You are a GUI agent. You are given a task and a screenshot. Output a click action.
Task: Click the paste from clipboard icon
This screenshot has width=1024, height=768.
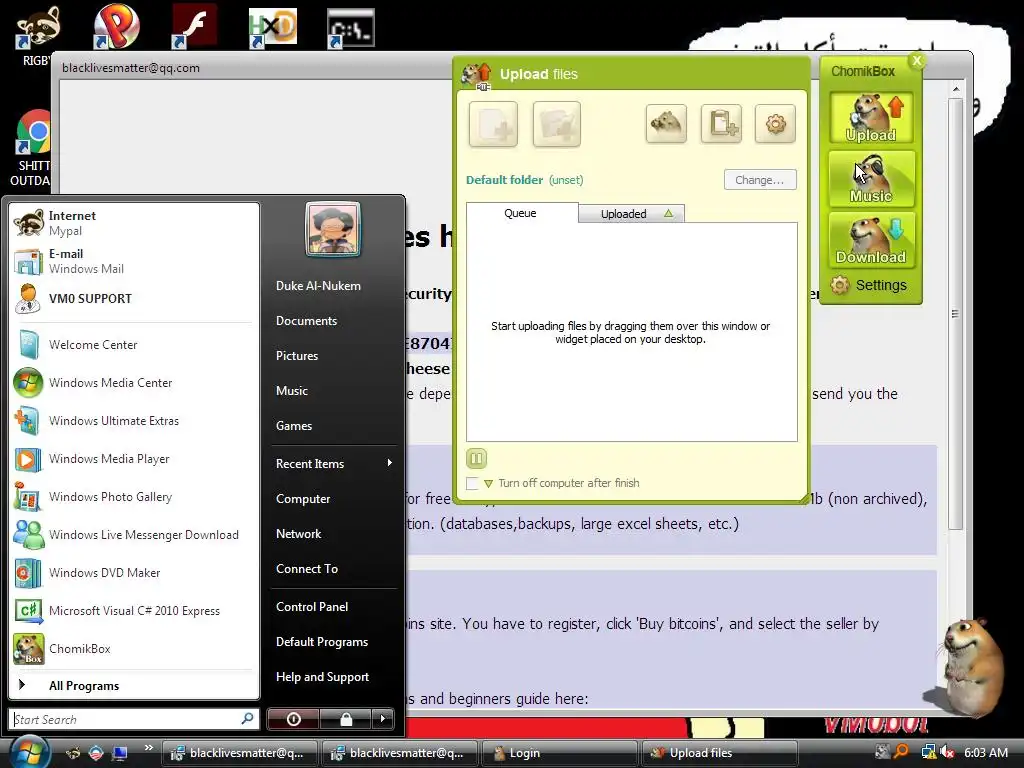click(x=721, y=123)
